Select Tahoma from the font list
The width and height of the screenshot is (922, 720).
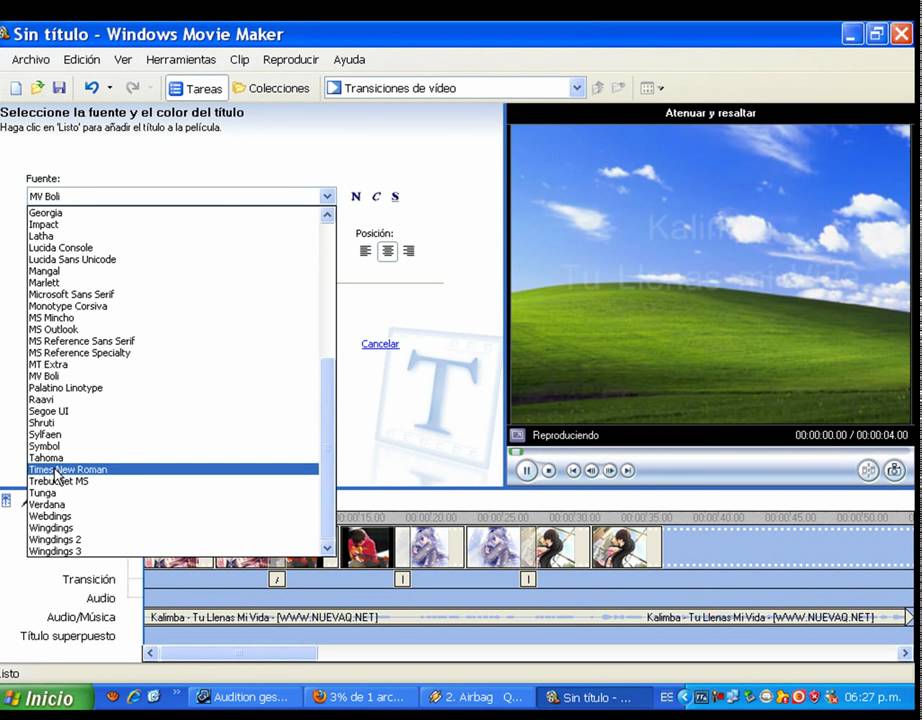pyautogui.click(x=173, y=458)
